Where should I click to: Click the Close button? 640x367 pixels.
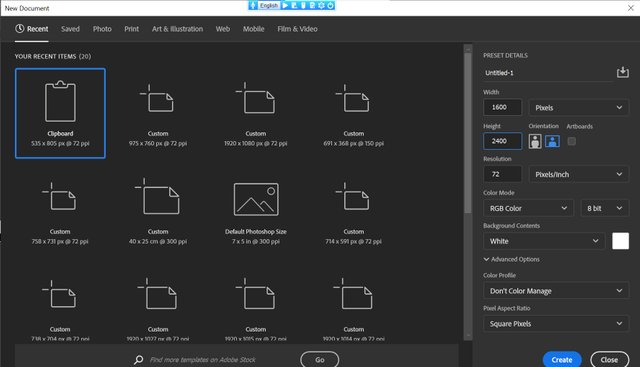tap(609, 360)
